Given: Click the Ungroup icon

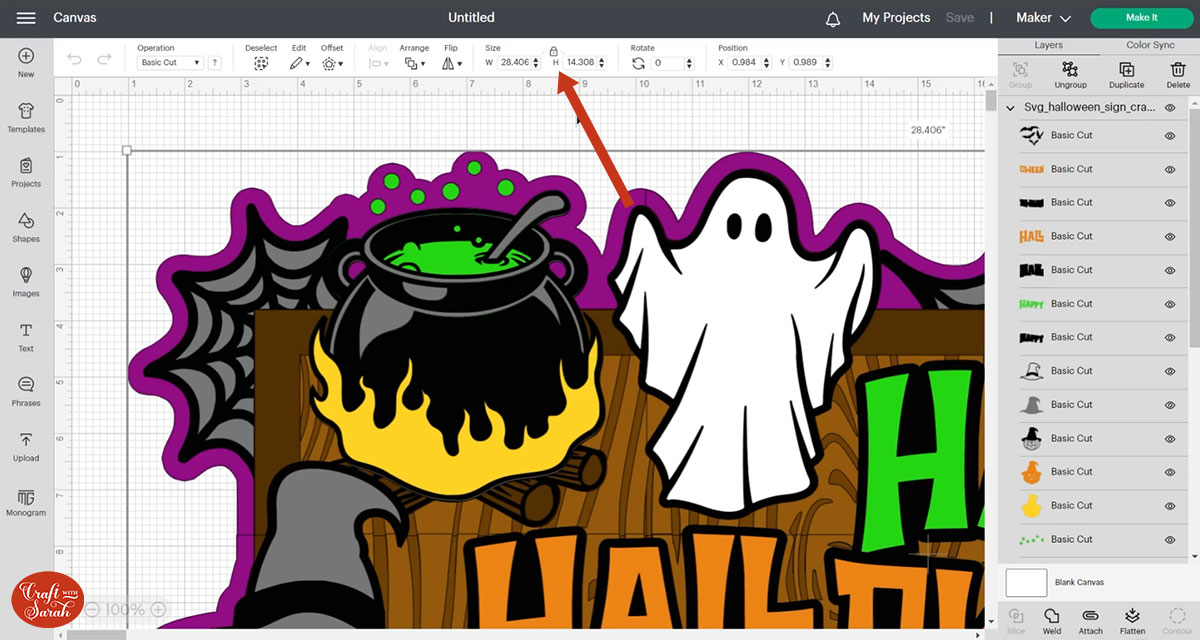Looking at the screenshot, I should (1071, 74).
